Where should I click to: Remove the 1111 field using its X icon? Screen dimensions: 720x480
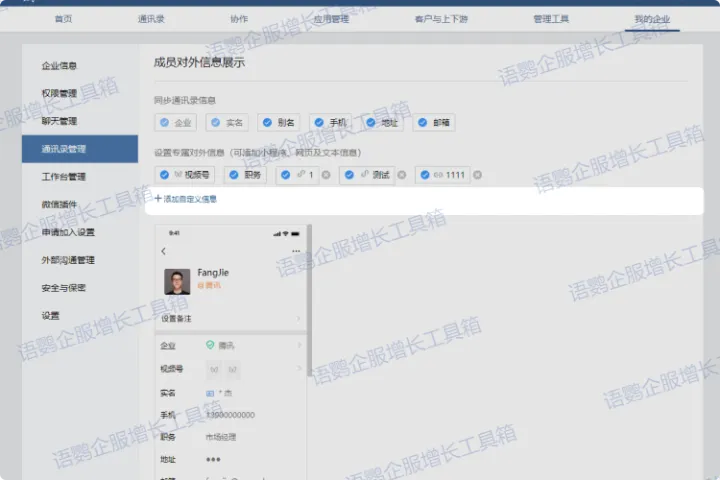[x=477, y=175]
